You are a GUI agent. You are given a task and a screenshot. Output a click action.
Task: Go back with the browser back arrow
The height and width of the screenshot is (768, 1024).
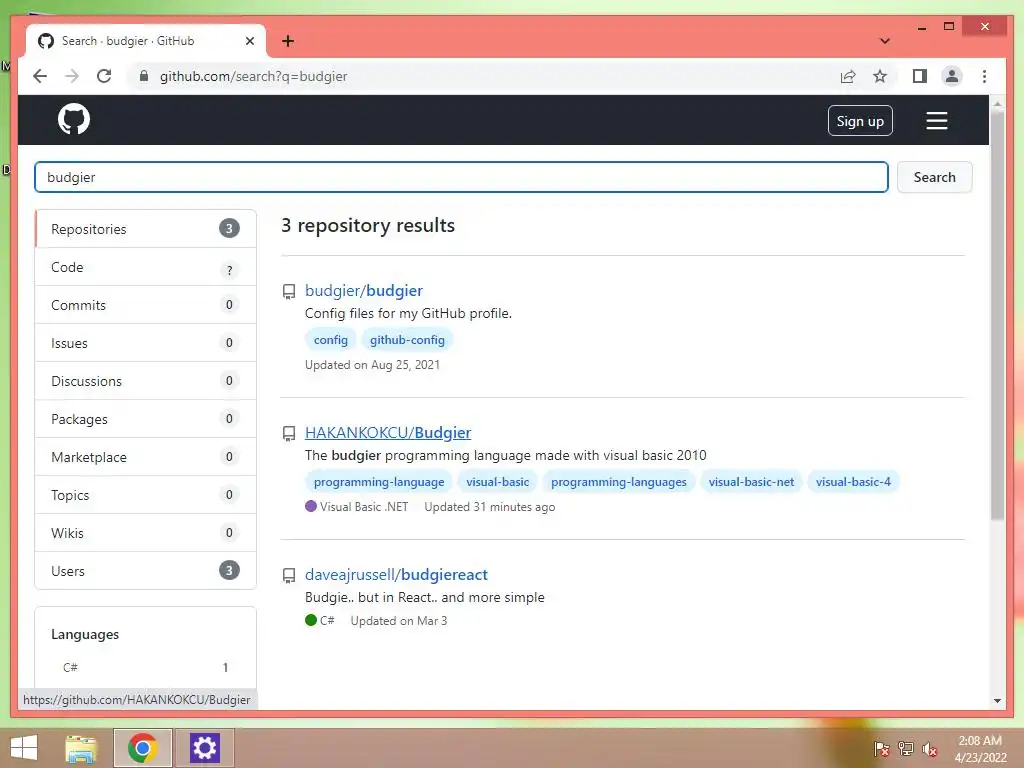[x=40, y=76]
